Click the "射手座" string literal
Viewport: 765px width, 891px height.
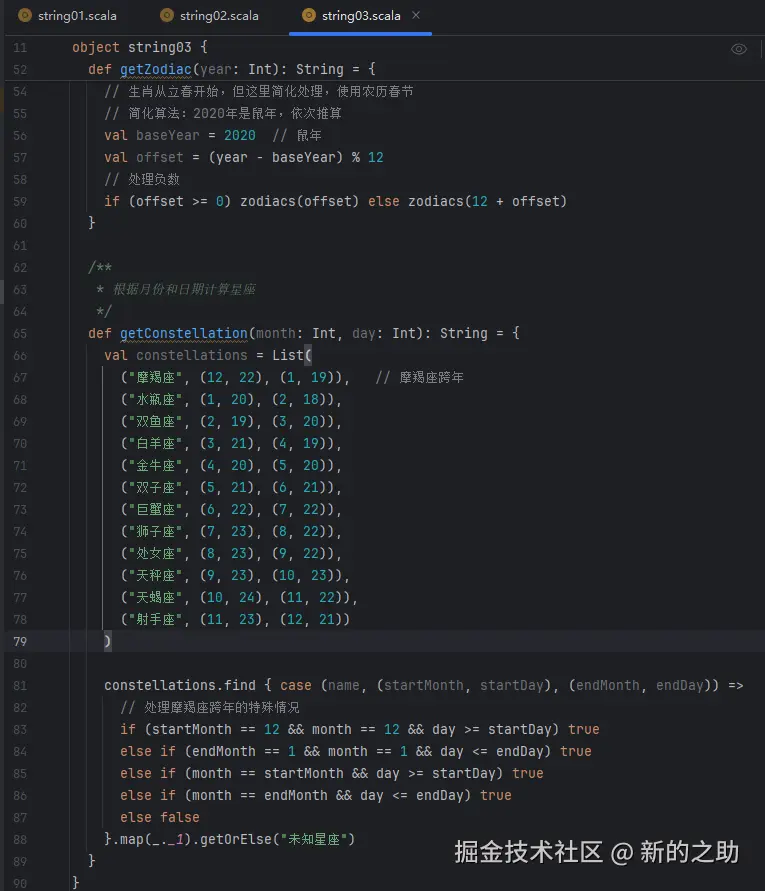[155, 619]
